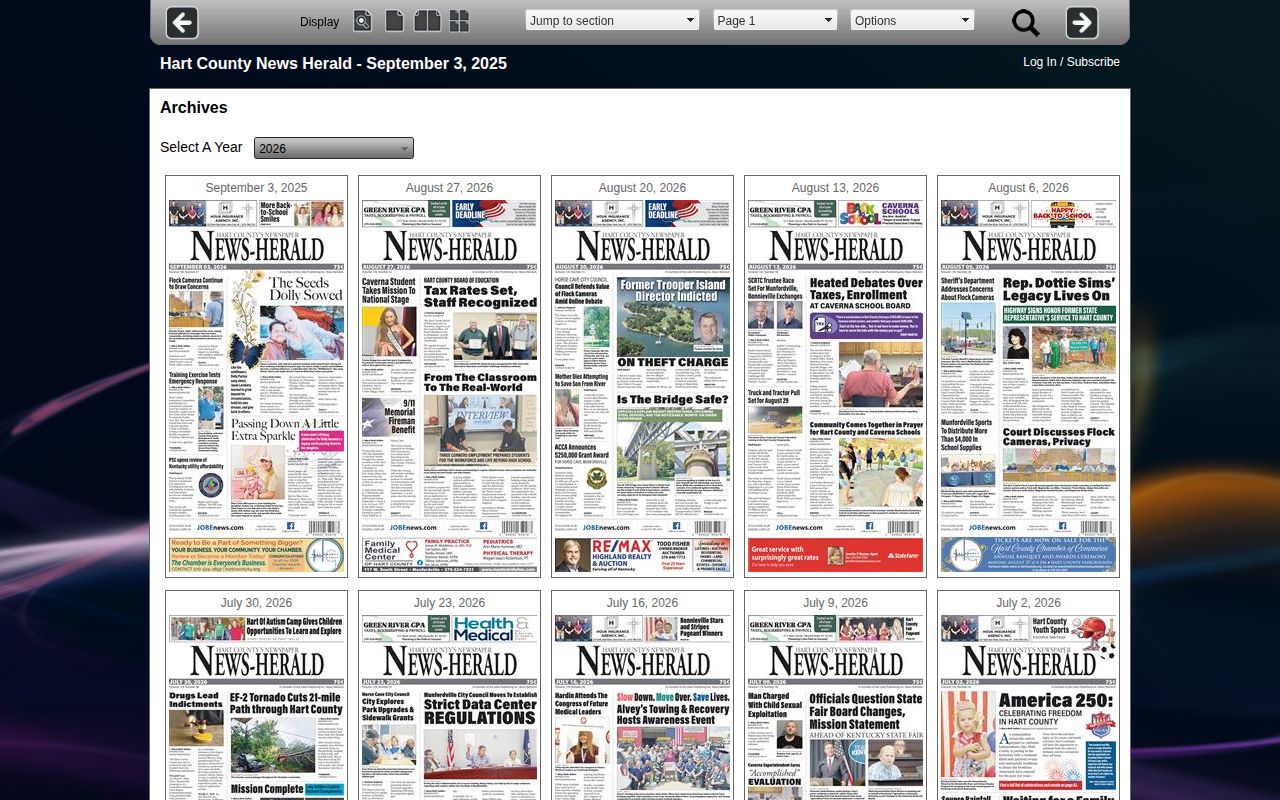
Task: Click the July 2, 2026 date label
Action: [1028, 603]
